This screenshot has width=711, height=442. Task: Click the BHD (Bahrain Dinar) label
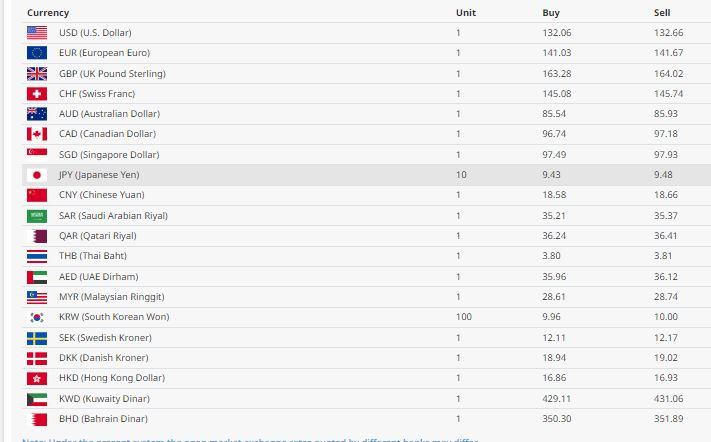103,419
